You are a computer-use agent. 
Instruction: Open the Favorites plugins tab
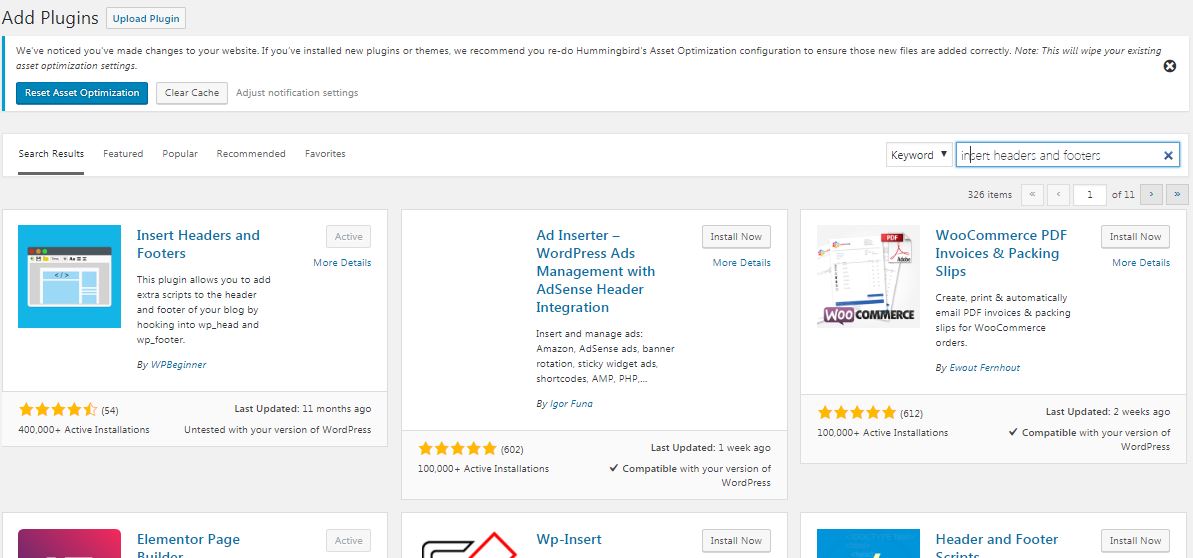click(x=325, y=154)
